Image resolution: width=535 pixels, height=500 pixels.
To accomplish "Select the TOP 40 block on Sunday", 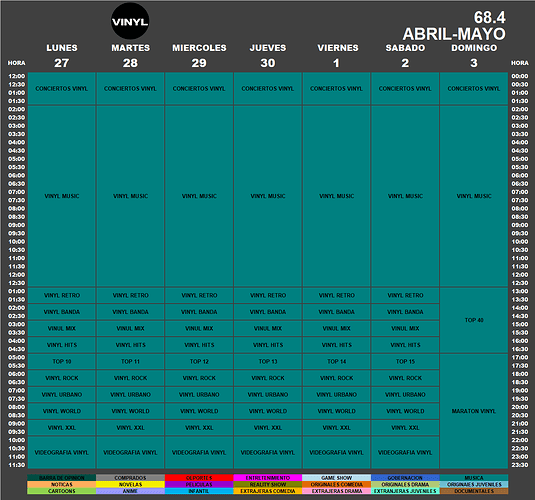I will pos(474,320).
